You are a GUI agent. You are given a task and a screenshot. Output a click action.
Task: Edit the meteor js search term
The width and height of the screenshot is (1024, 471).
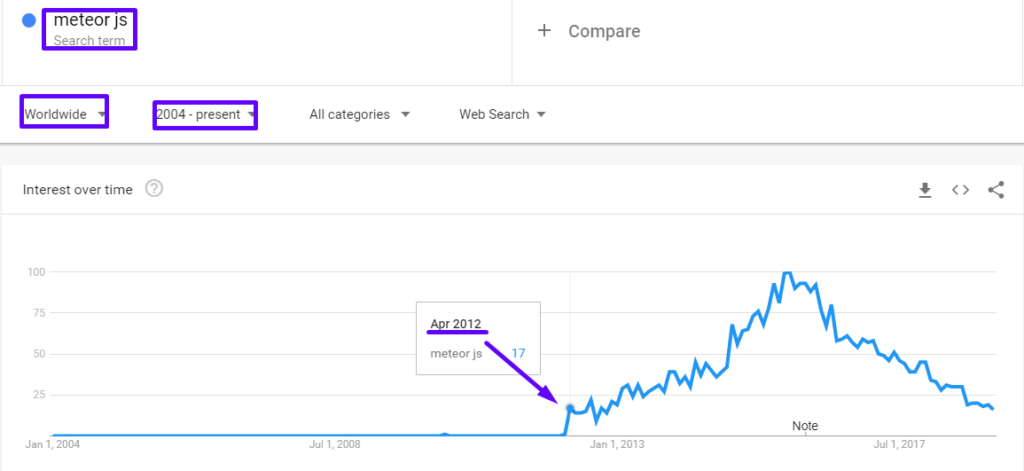[84, 19]
